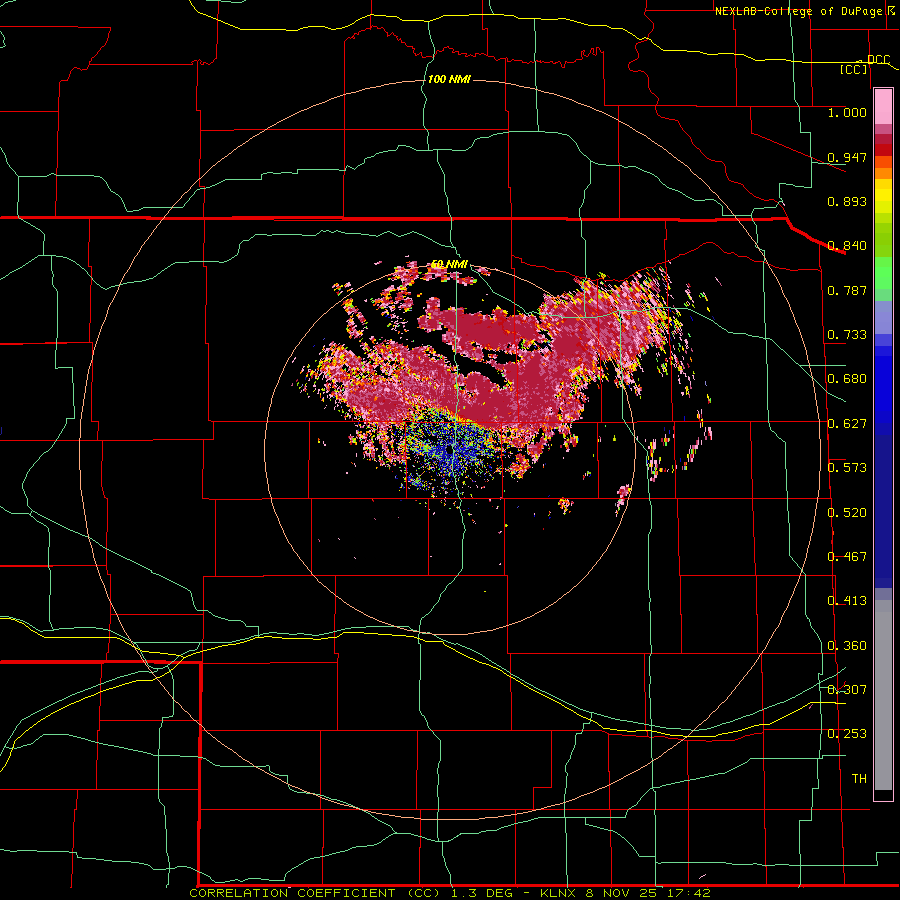Select the 0.413 legend value
Viewport: 900px width, 900px height.
pyautogui.click(x=847, y=601)
